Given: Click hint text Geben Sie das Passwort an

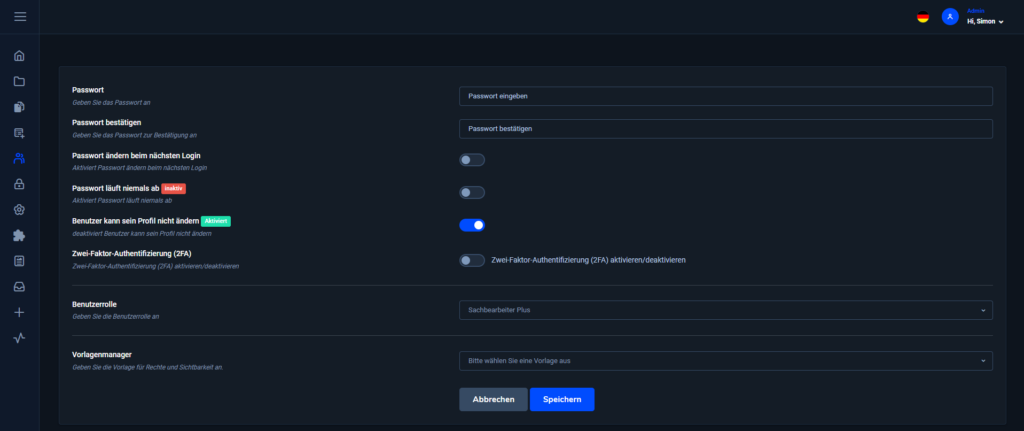Looking at the screenshot, I should pyautogui.click(x=112, y=103).
